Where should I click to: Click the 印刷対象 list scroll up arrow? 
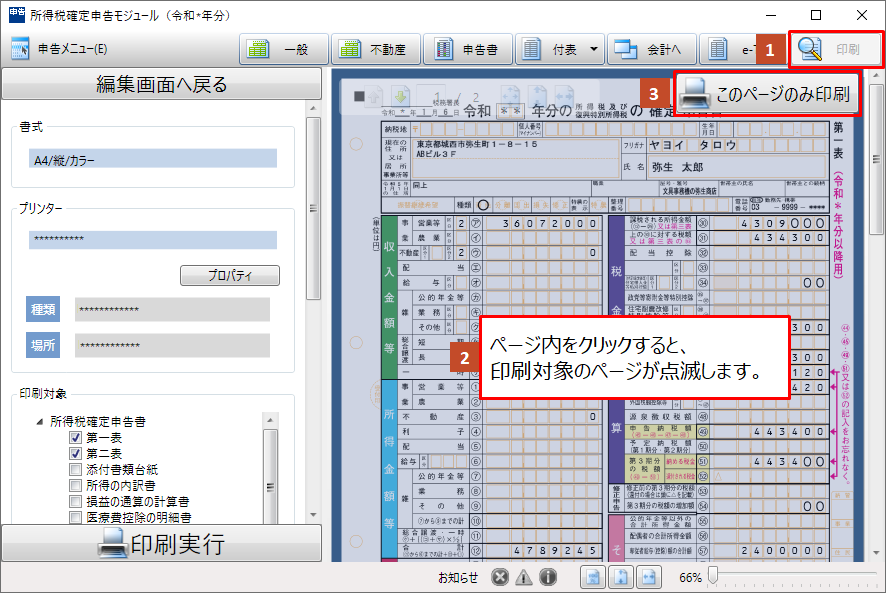click(x=270, y=420)
